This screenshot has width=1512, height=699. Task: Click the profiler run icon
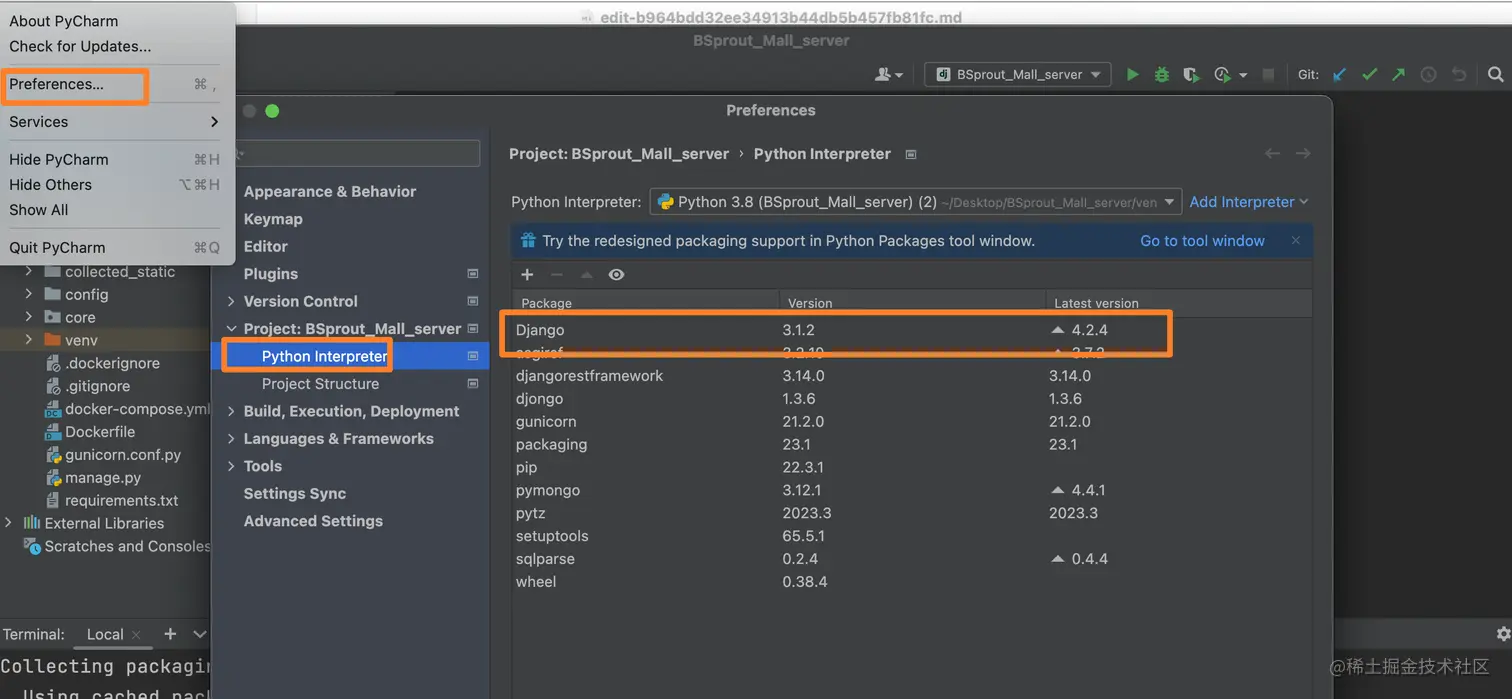click(x=1221, y=74)
